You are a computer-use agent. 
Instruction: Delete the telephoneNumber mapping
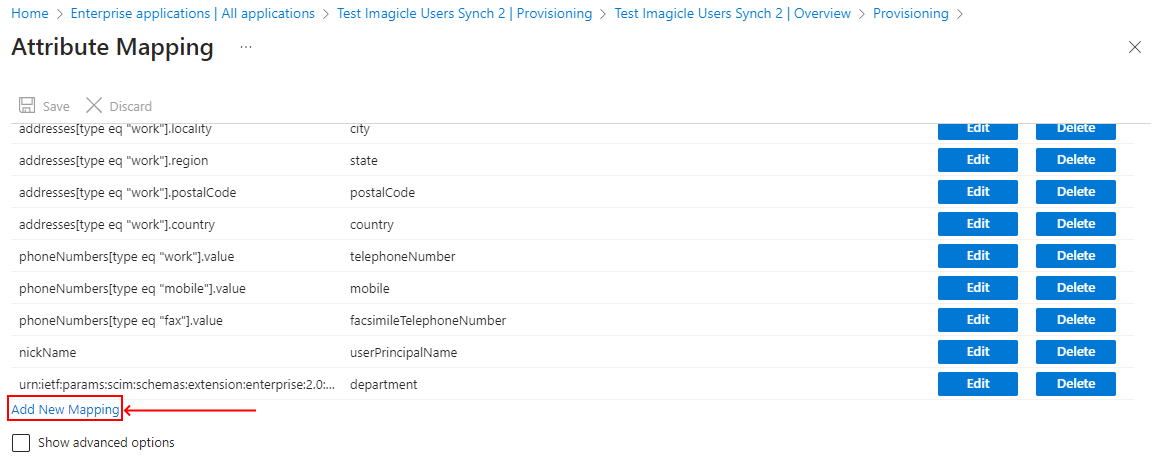1075,256
